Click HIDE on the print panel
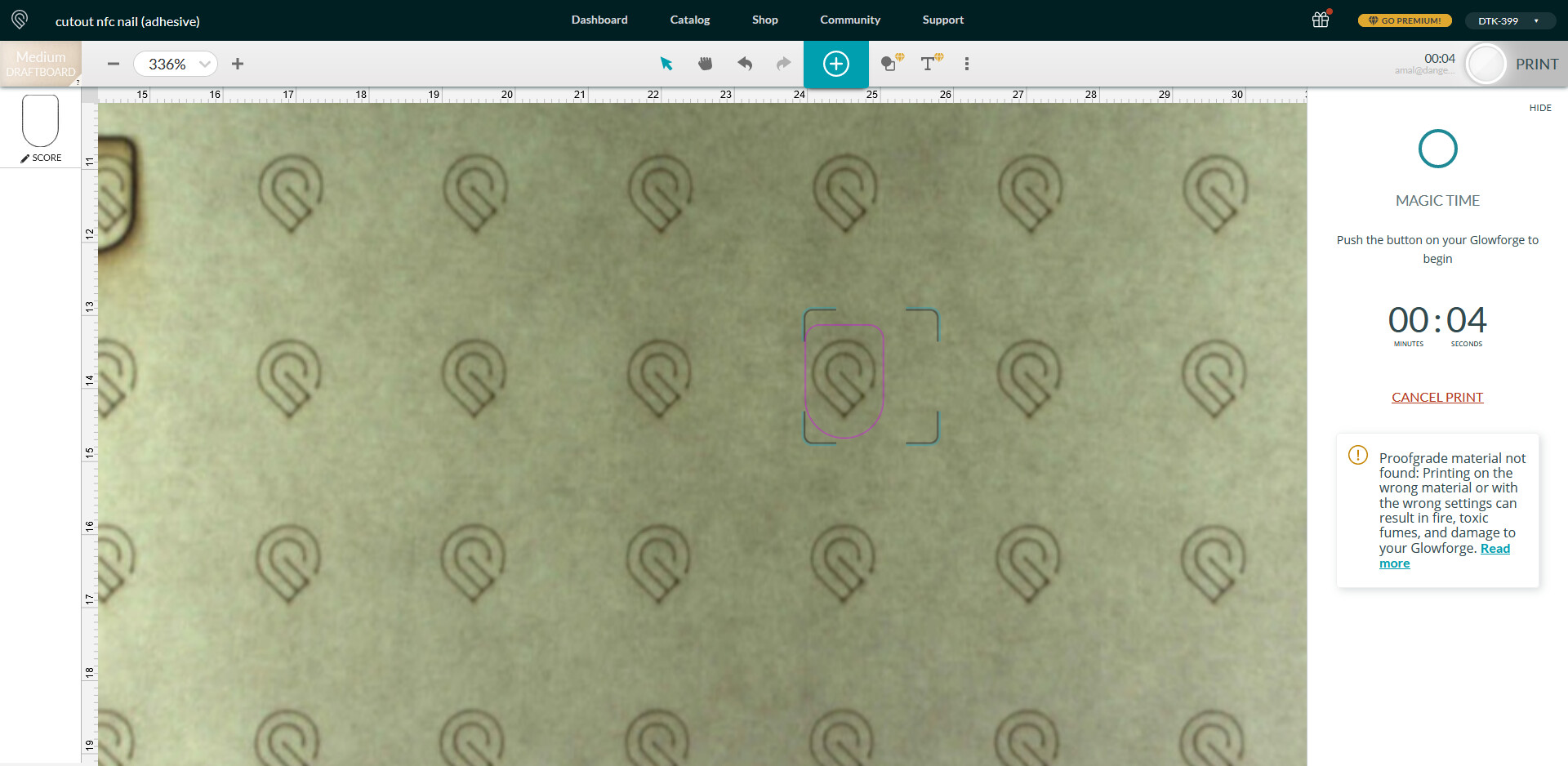The width and height of the screenshot is (1568, 766). click(x=1540, y=108)
